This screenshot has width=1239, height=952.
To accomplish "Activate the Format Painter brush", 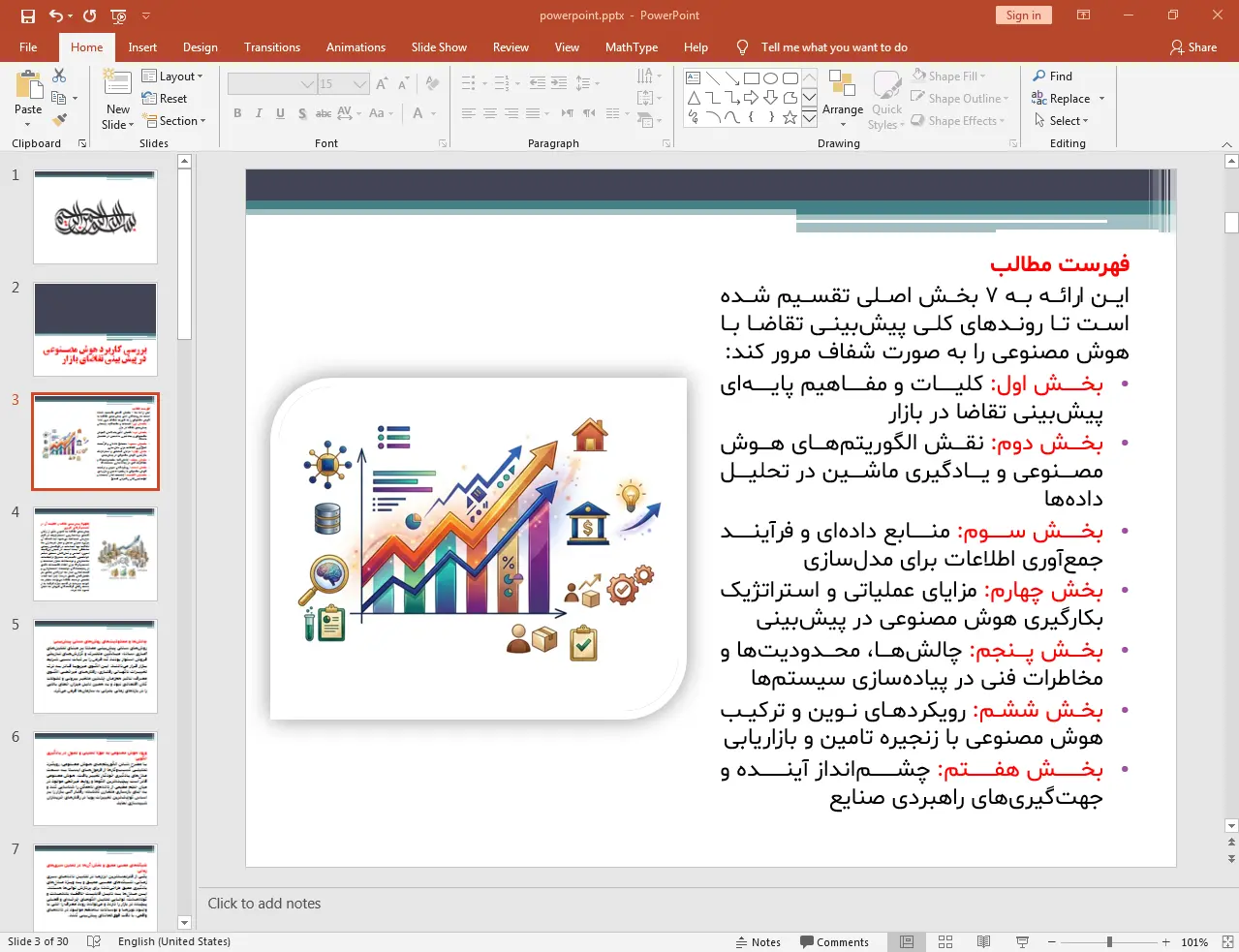I will pos(59,120).
